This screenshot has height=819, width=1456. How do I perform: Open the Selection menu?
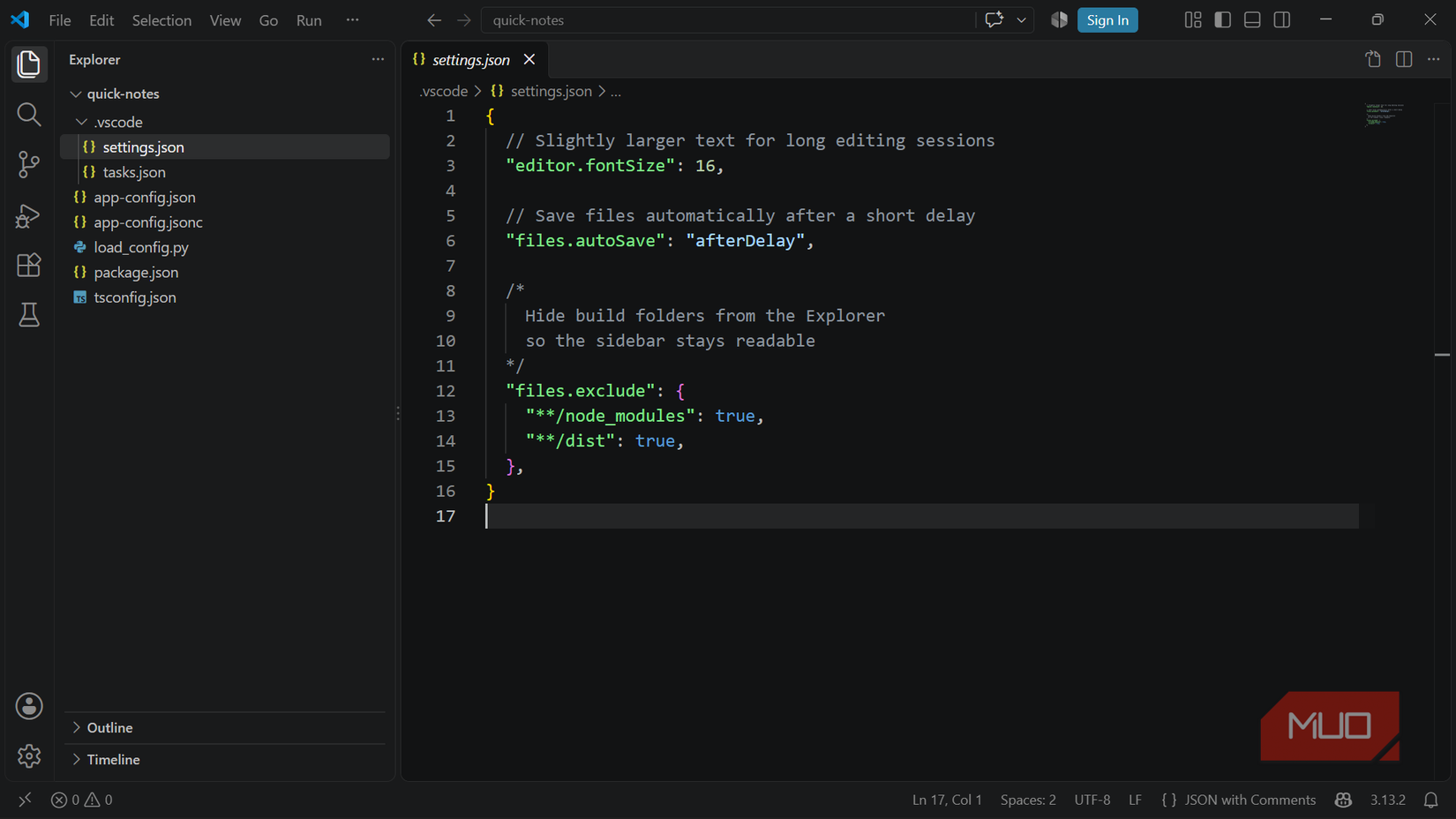[x=161, y=20]
